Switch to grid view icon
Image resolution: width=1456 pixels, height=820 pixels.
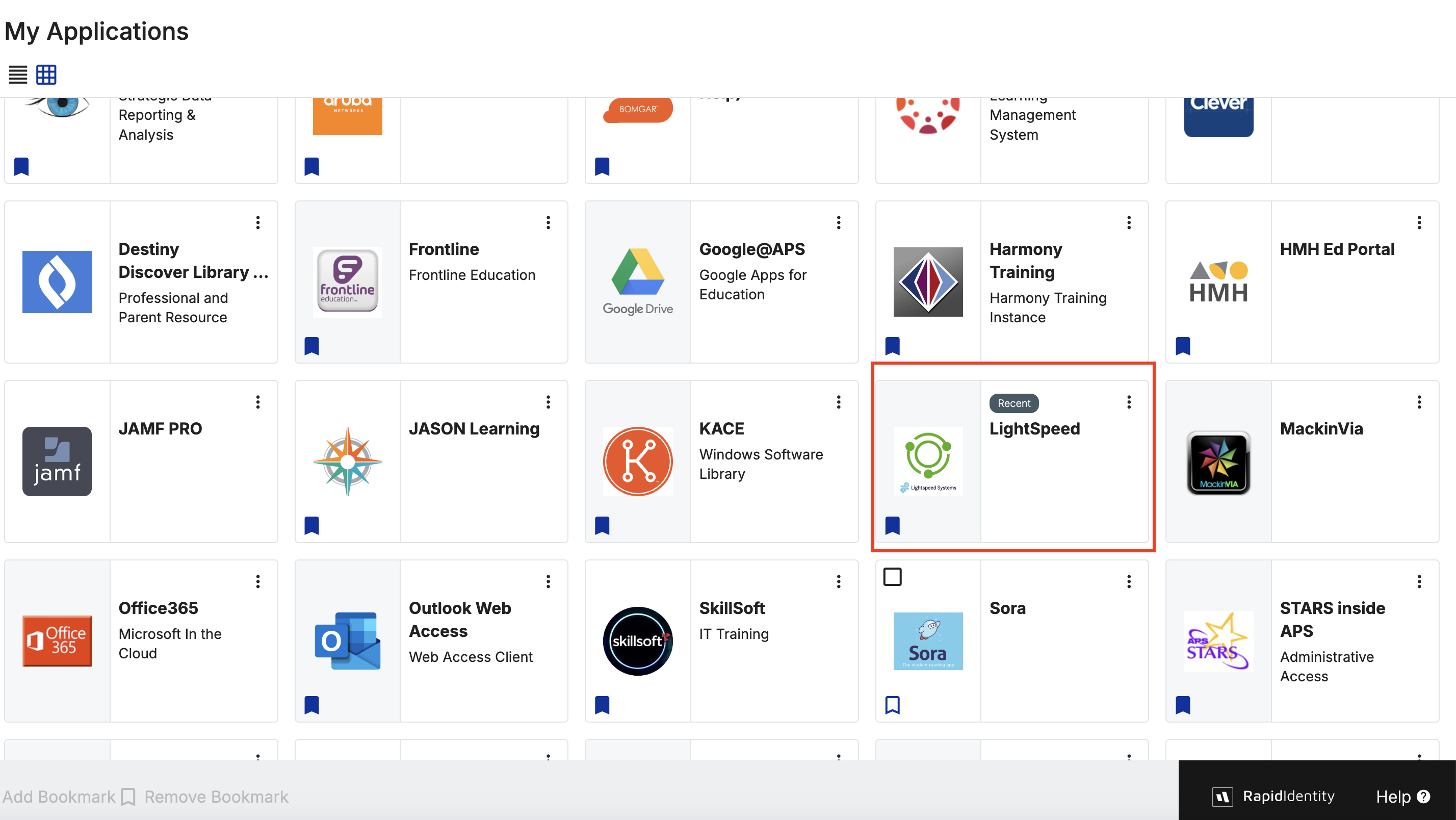[x=46, y=74]
